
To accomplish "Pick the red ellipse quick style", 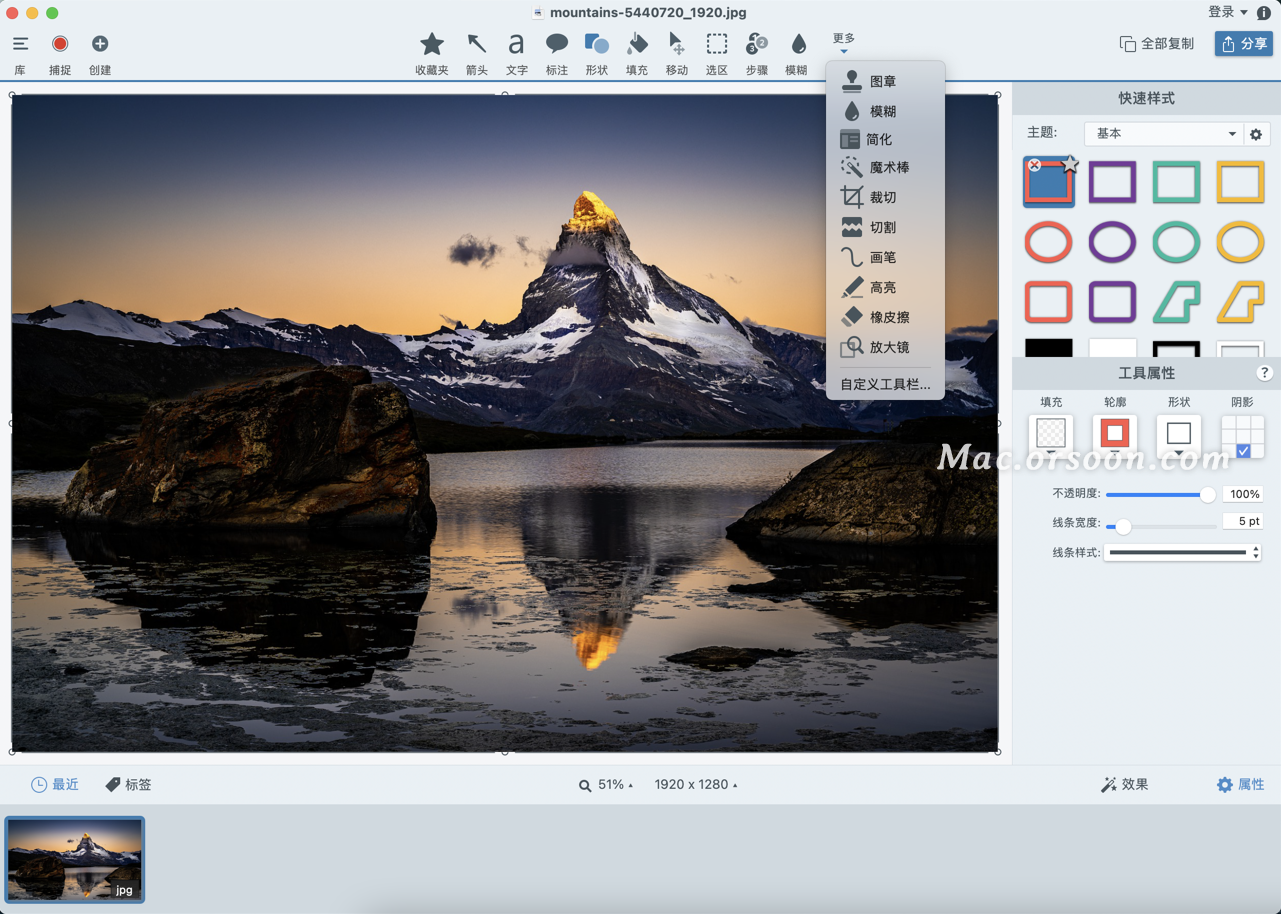I will pyautogui.click(x=1048, y=242).
